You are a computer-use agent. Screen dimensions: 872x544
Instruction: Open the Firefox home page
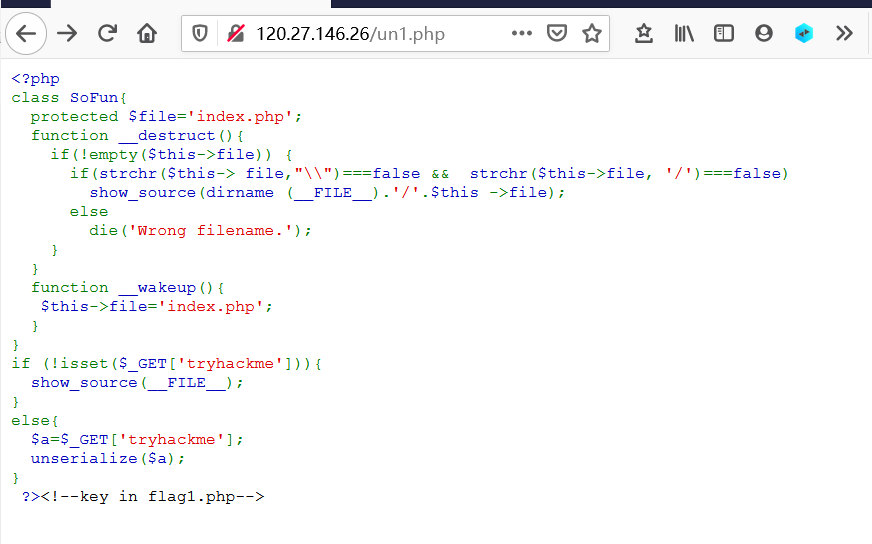[147, 34]
